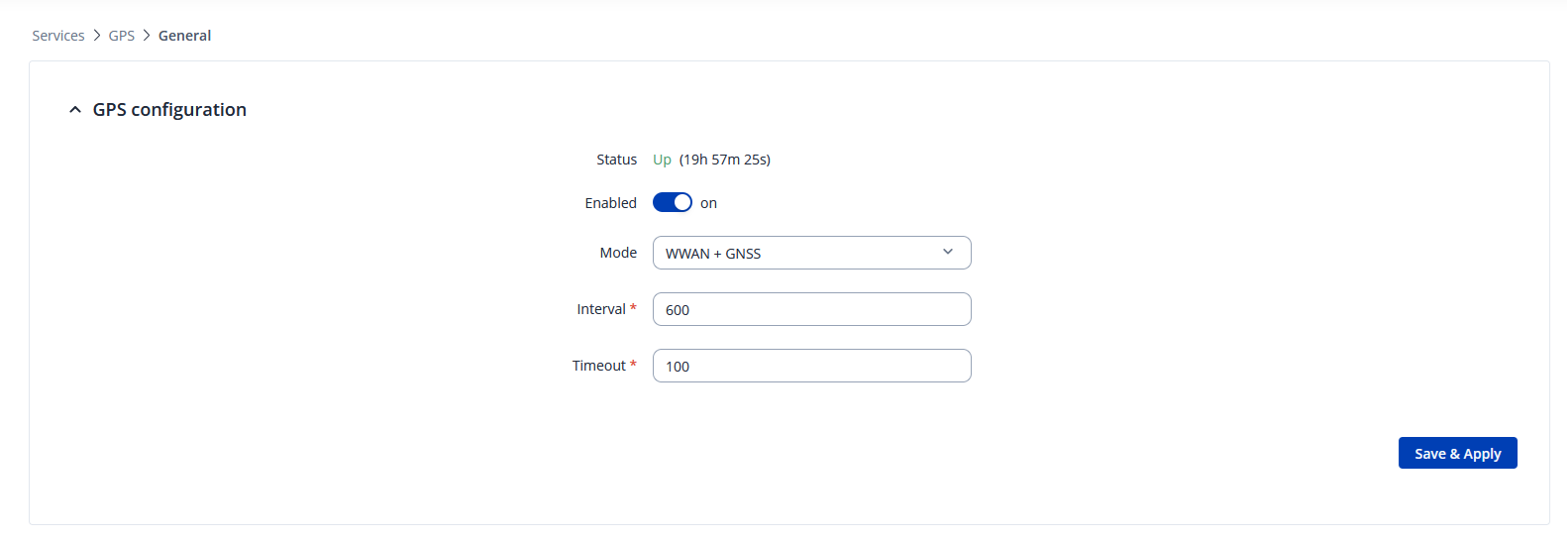The image size is (1568, 541).
Task: Click the Timeout field label
Action: click(598, 366)
